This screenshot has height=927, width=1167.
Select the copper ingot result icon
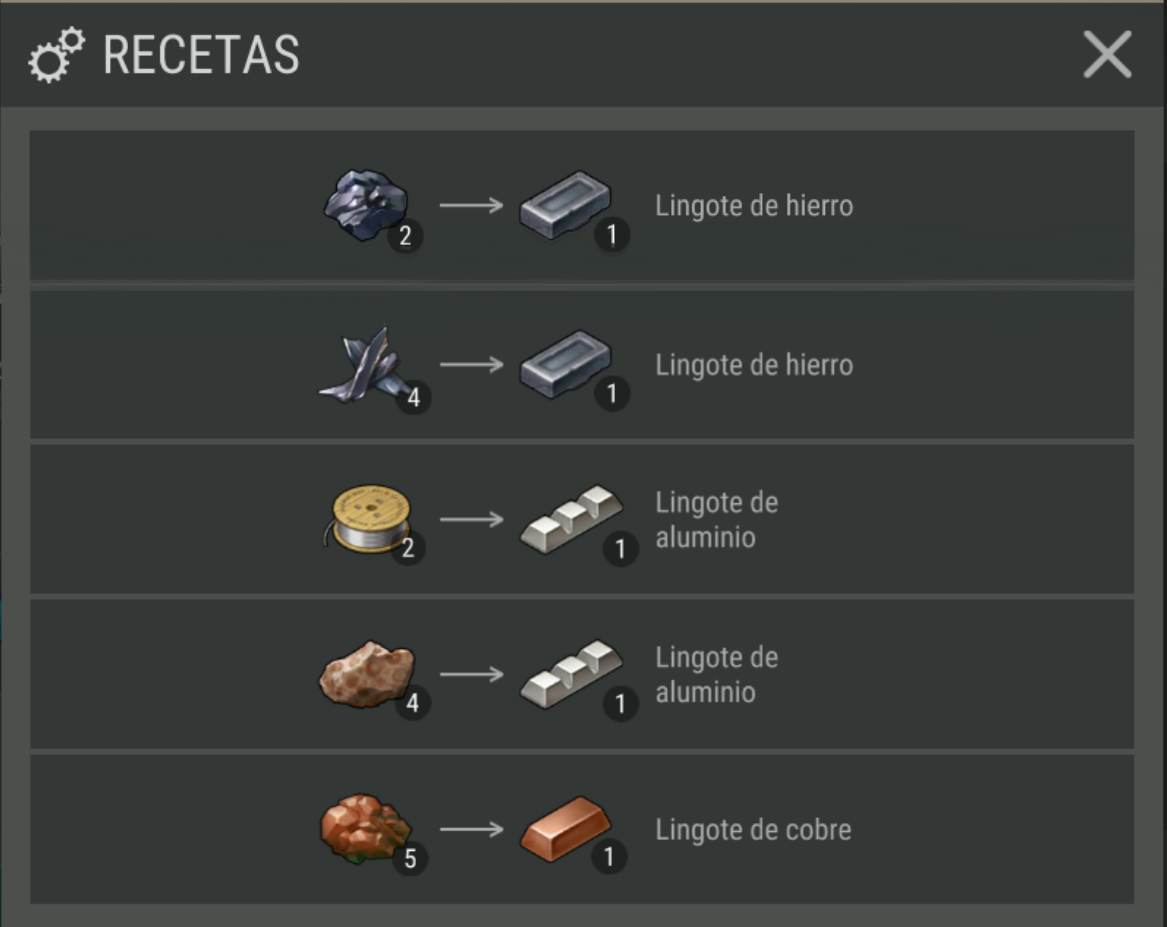click(566, 829)
